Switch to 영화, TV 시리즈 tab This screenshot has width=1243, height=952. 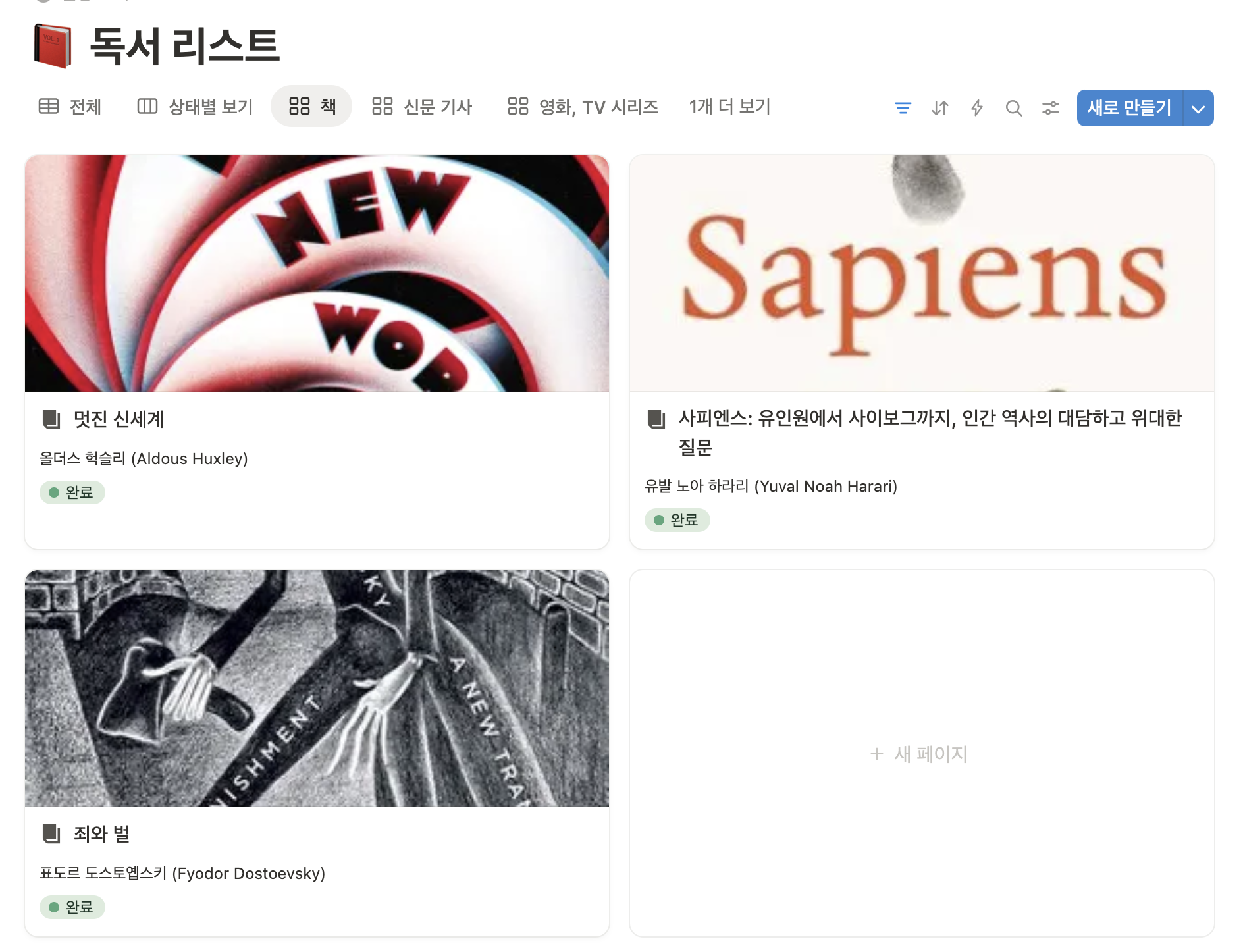[x=583, y=107]
